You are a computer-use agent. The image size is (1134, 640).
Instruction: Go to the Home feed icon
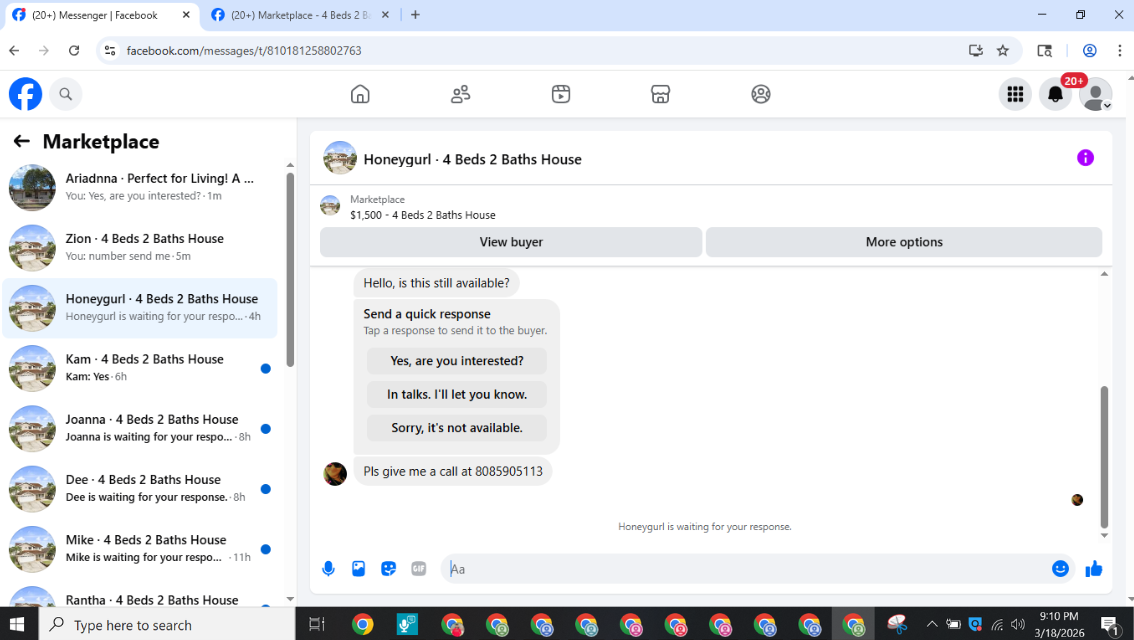(360, 94)
